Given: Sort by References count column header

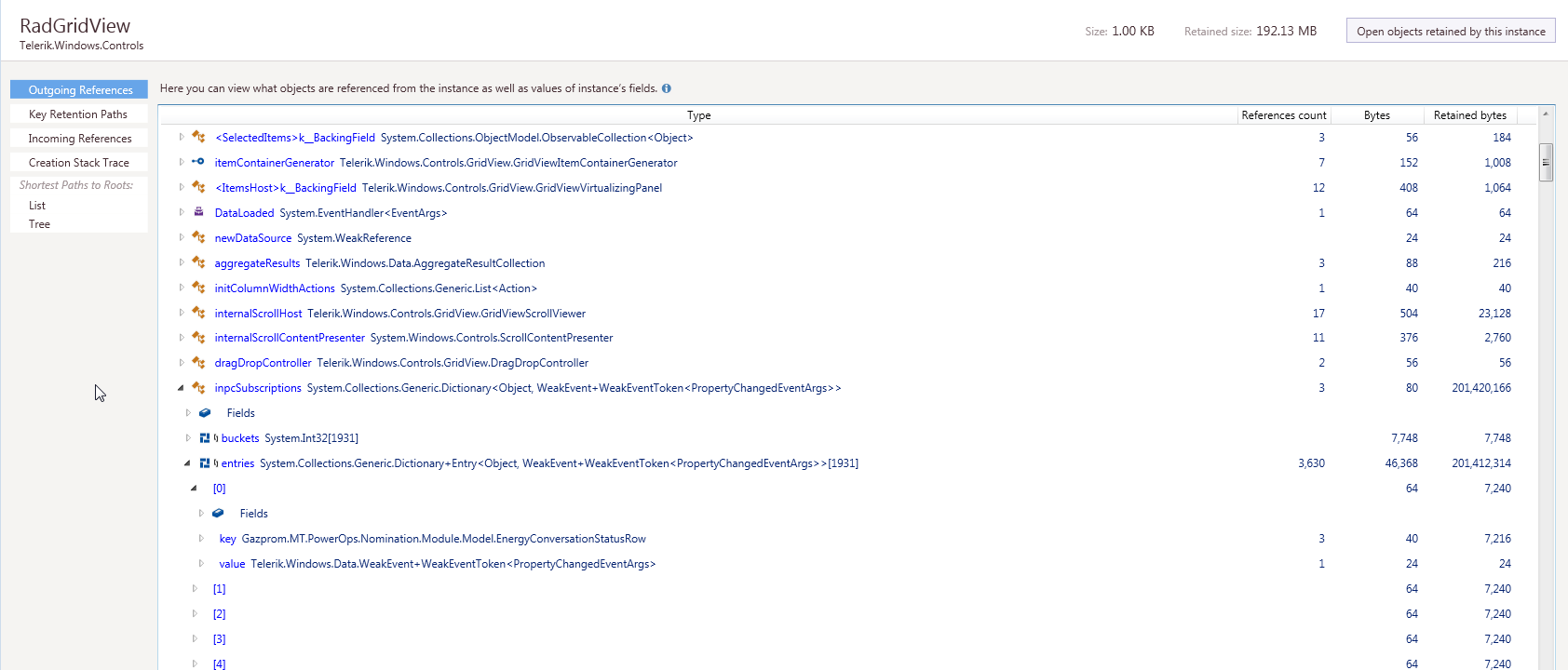Looking at the screenshot, I should coord(1284,115).
